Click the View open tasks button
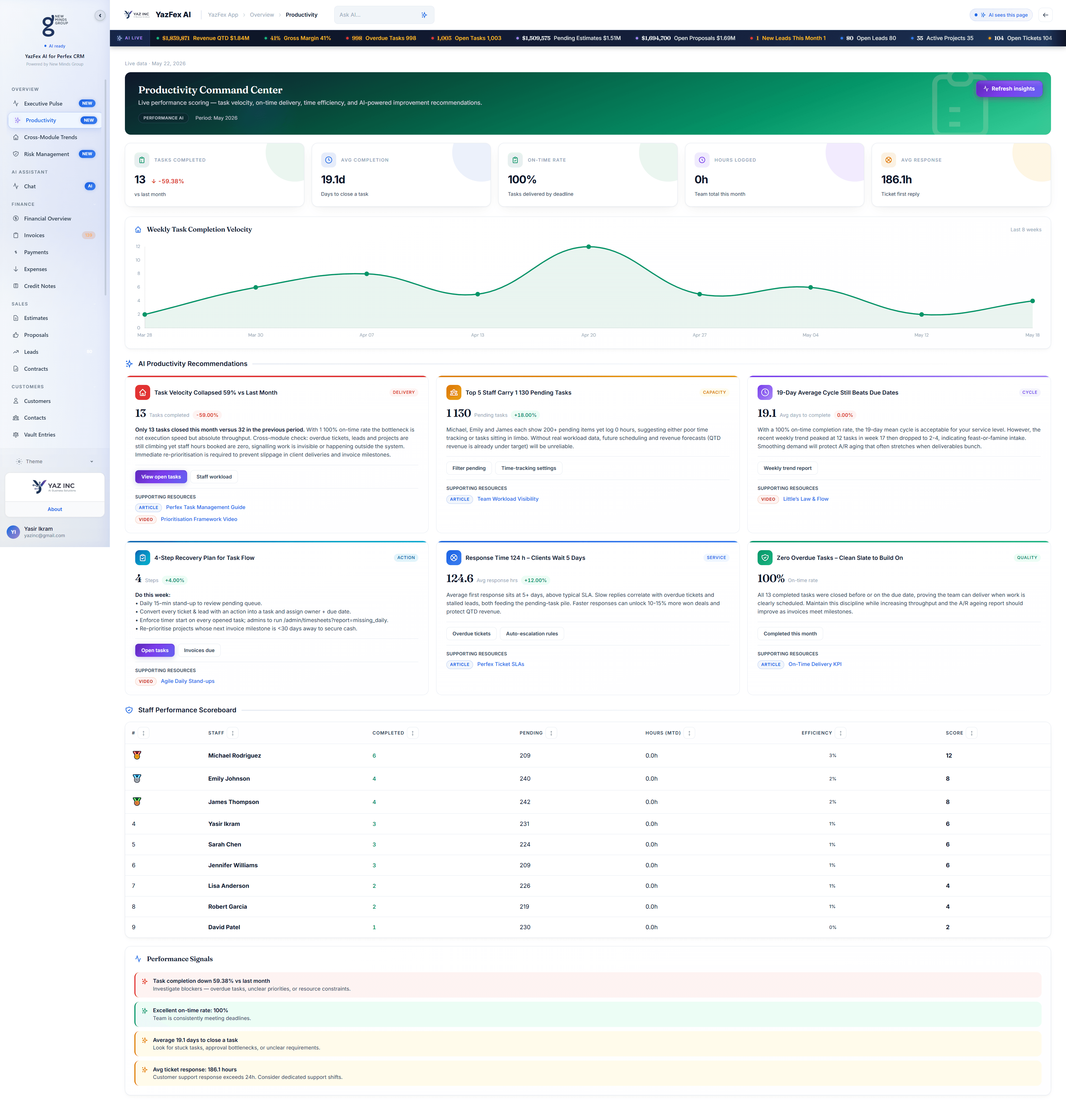 [161, 477]
